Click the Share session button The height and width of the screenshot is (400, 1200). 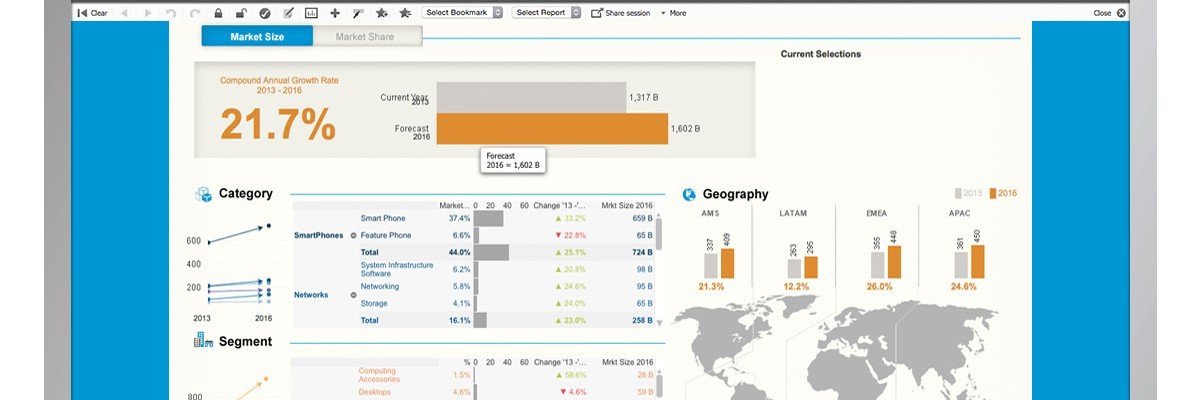point(620,13)
